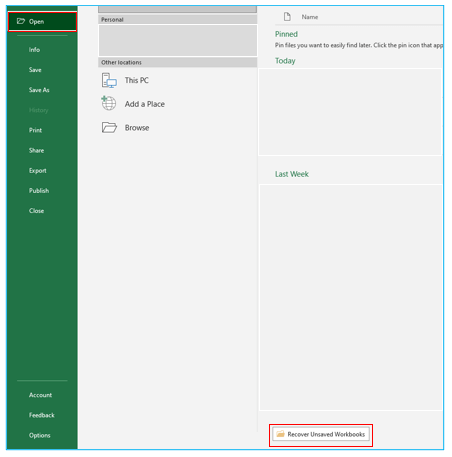Screen dimensions: 452x457
Task: Click the document icon in the file list header
Action: pos(287,16)
